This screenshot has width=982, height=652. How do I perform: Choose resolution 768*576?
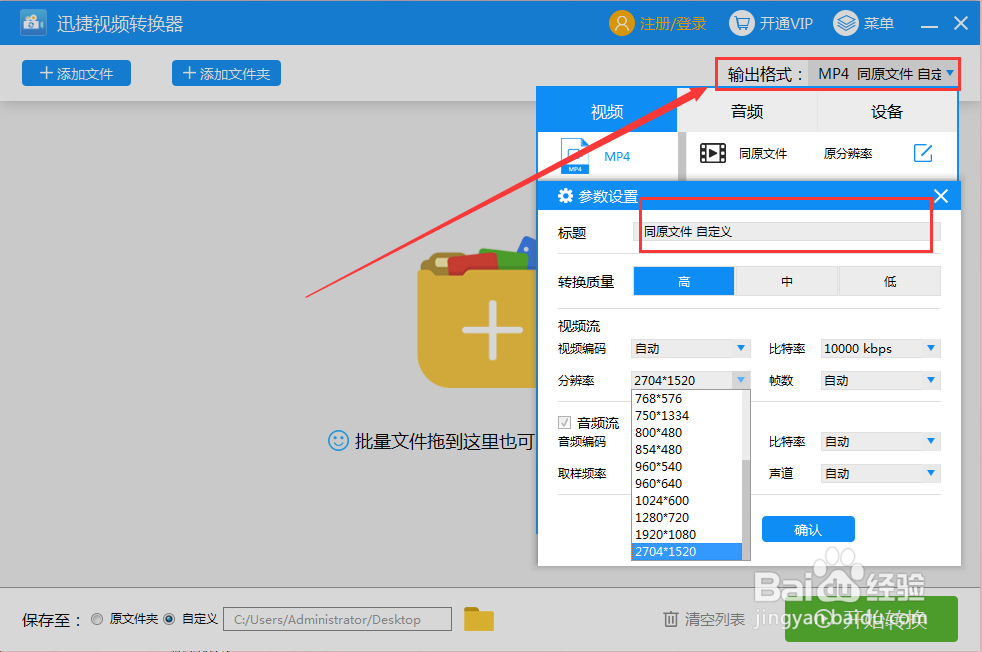click(x=687, y=398)
